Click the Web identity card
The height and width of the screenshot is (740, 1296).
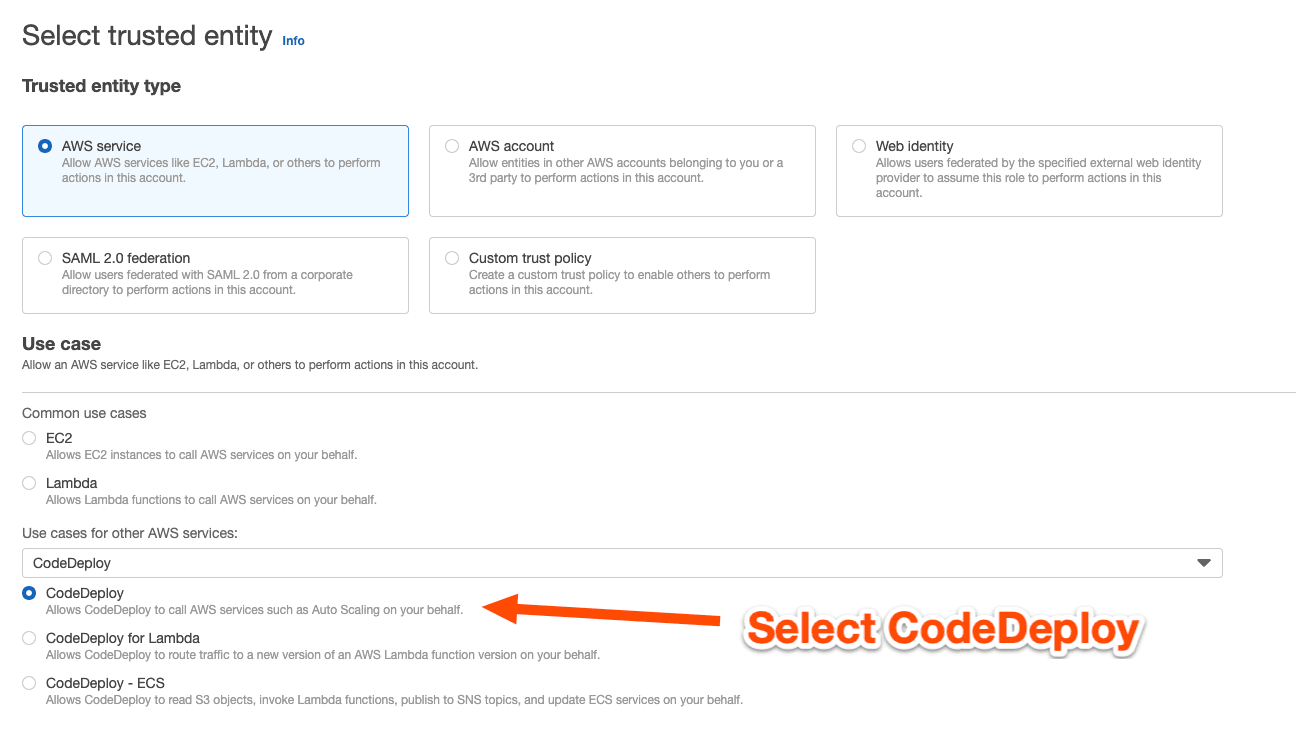[1028, 170]
